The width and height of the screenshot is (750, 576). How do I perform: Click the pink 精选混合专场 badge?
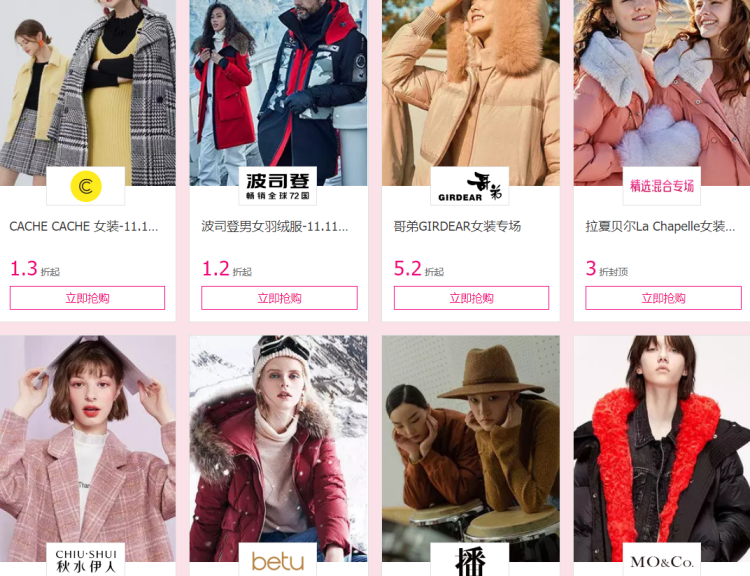(x=662, y=186)
